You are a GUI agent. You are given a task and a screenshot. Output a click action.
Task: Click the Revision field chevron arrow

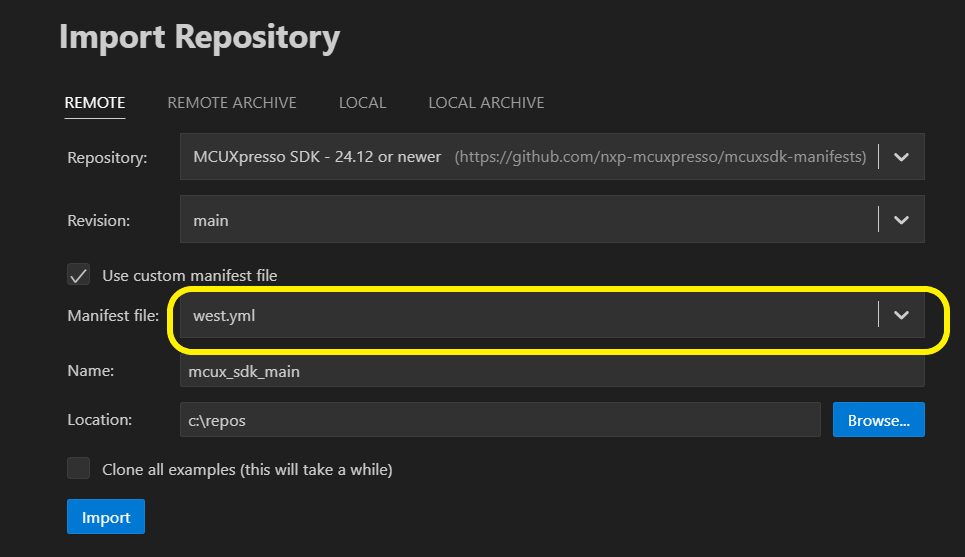(x=901, y=220)
